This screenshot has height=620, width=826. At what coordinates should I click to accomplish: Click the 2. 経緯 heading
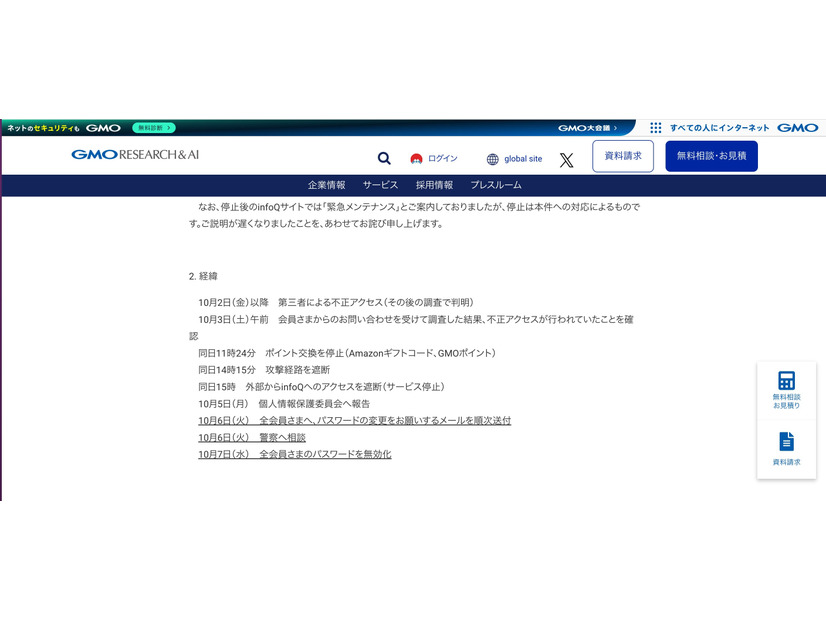pyautogui.click(x=203, y=276)
